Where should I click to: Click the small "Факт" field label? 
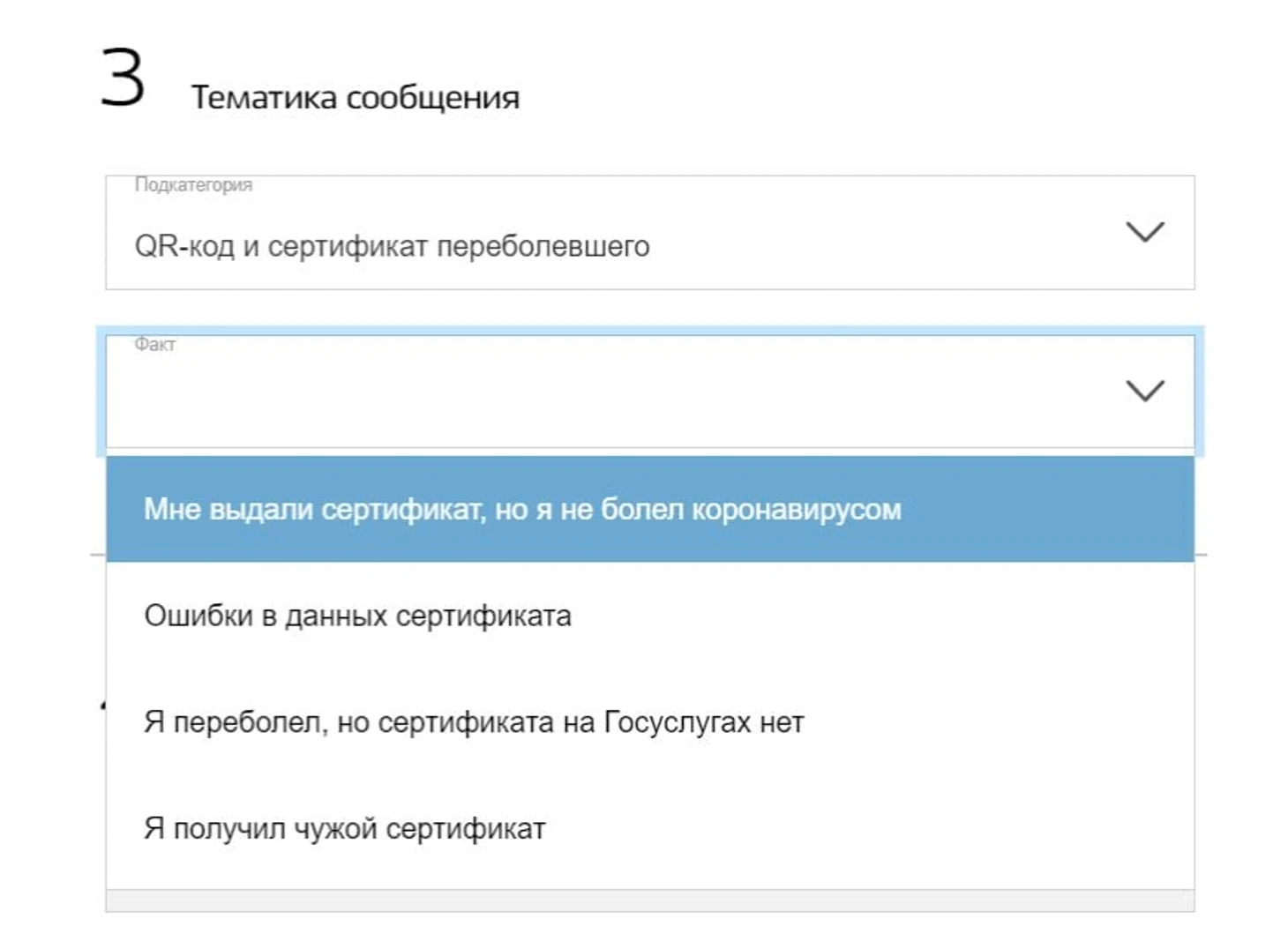pyautogui.click(x=155, y=344)
